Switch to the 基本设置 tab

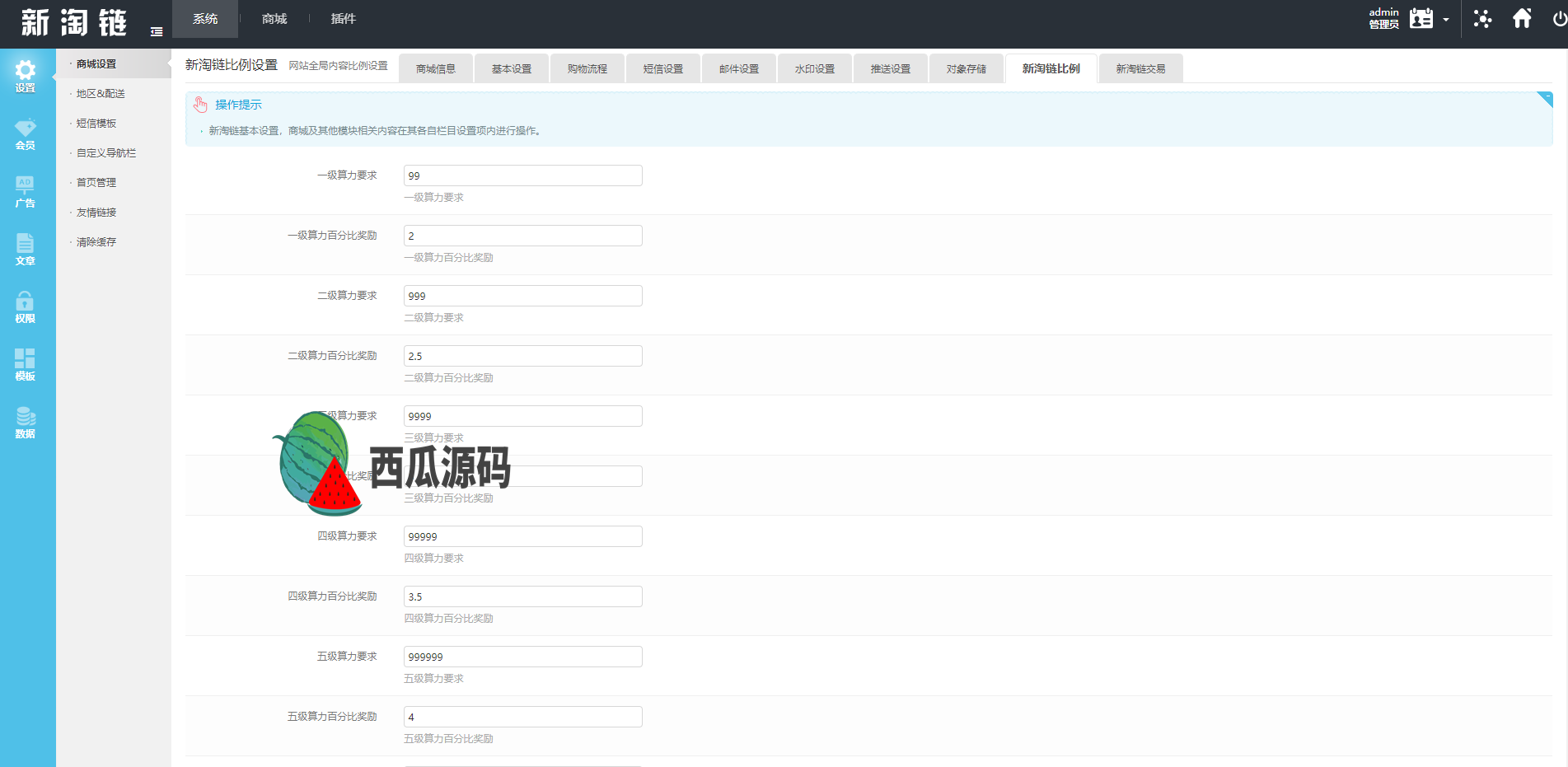click(512, 68)
